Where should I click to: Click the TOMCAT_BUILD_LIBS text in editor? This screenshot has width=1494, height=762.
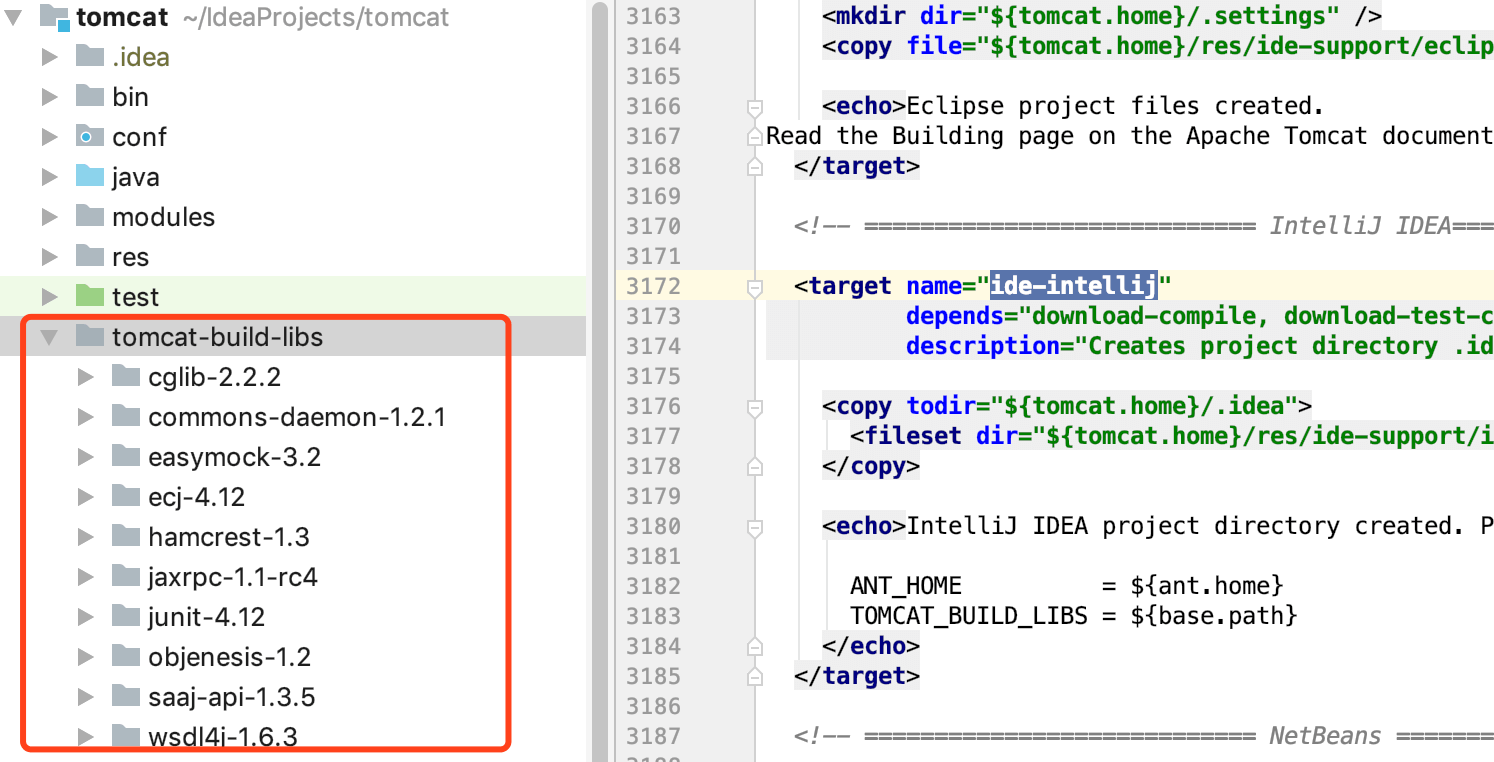point(968,617)
